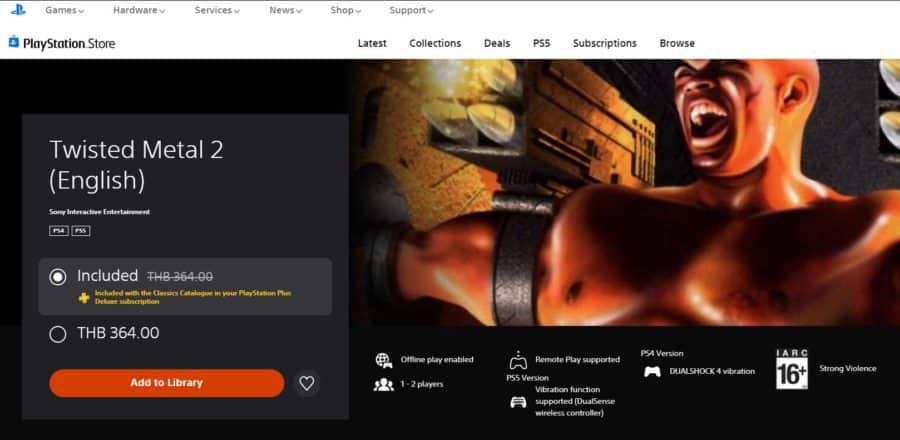Click the PlayStation logo icon
The height and width of the screenshot is (440, 900).
coord(18,10)
